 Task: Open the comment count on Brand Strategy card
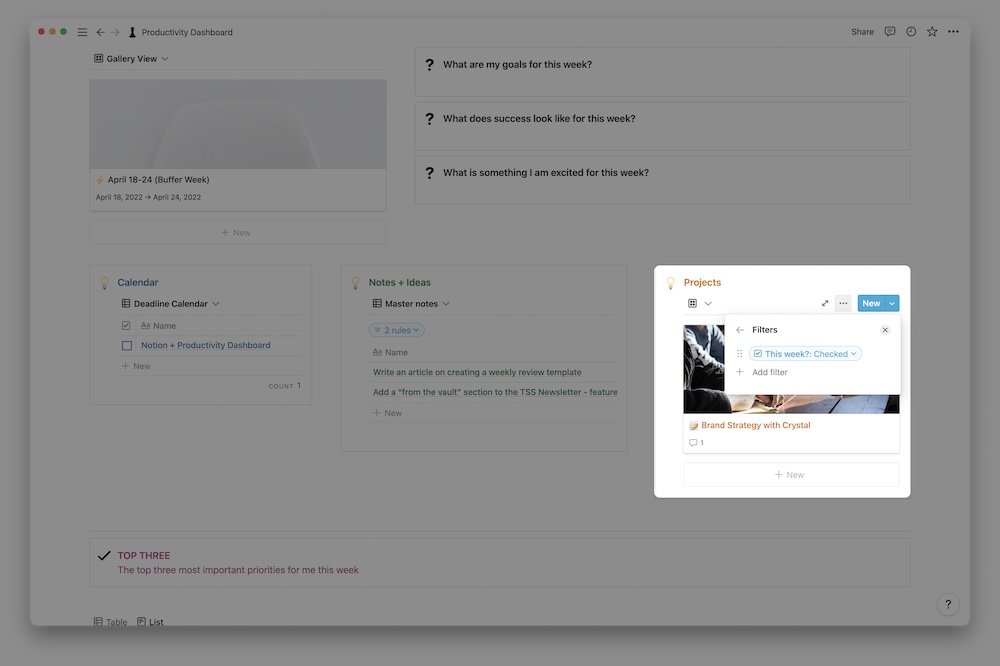696,443
